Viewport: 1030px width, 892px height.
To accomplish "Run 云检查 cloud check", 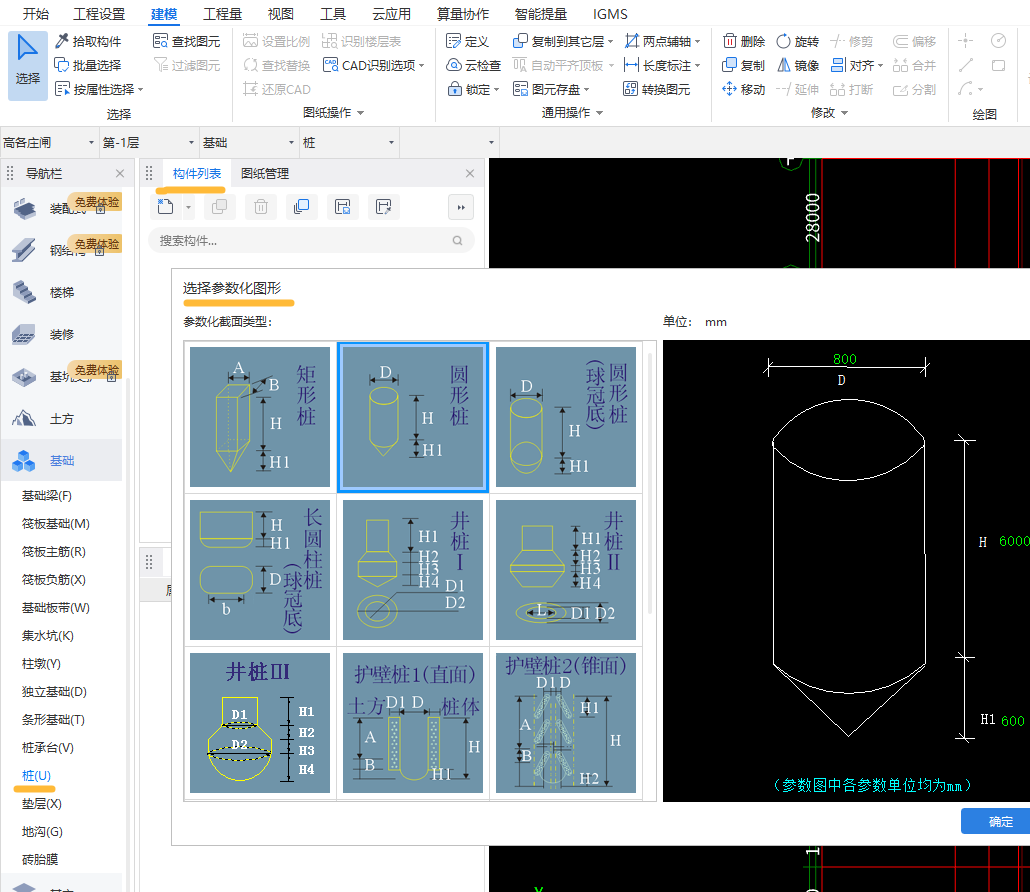I will [474, 65].
